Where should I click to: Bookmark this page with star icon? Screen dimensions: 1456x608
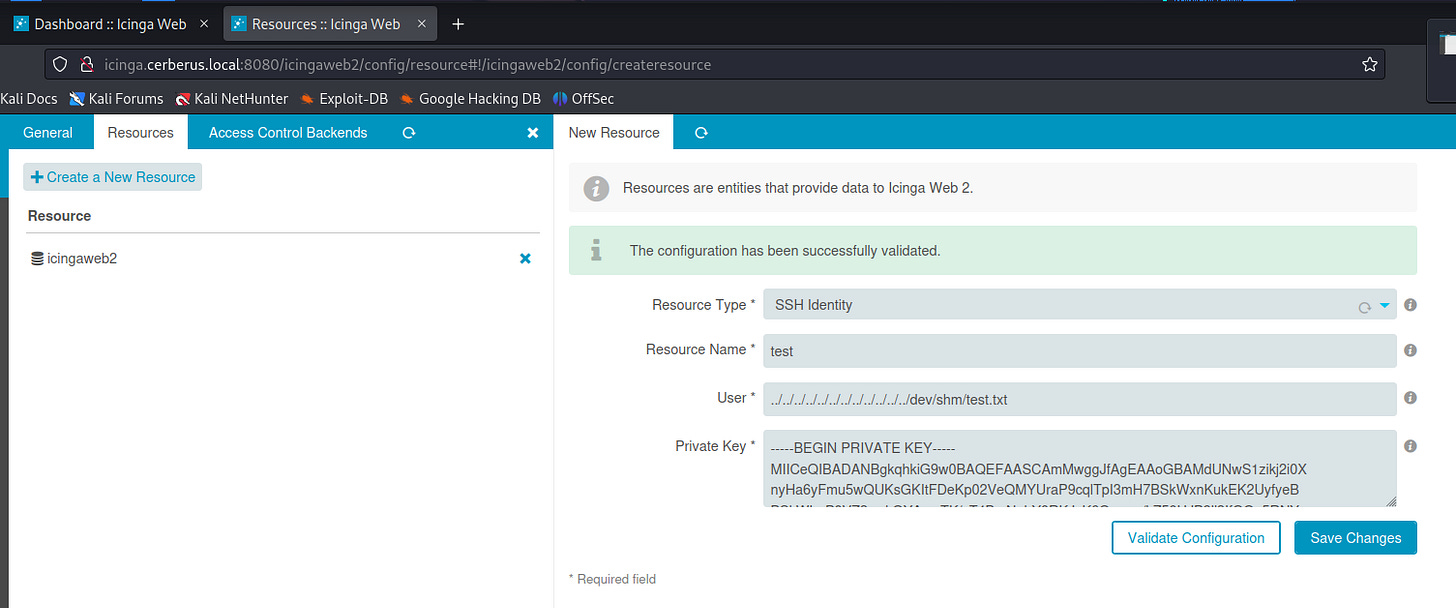click(x=1369, y=64)
